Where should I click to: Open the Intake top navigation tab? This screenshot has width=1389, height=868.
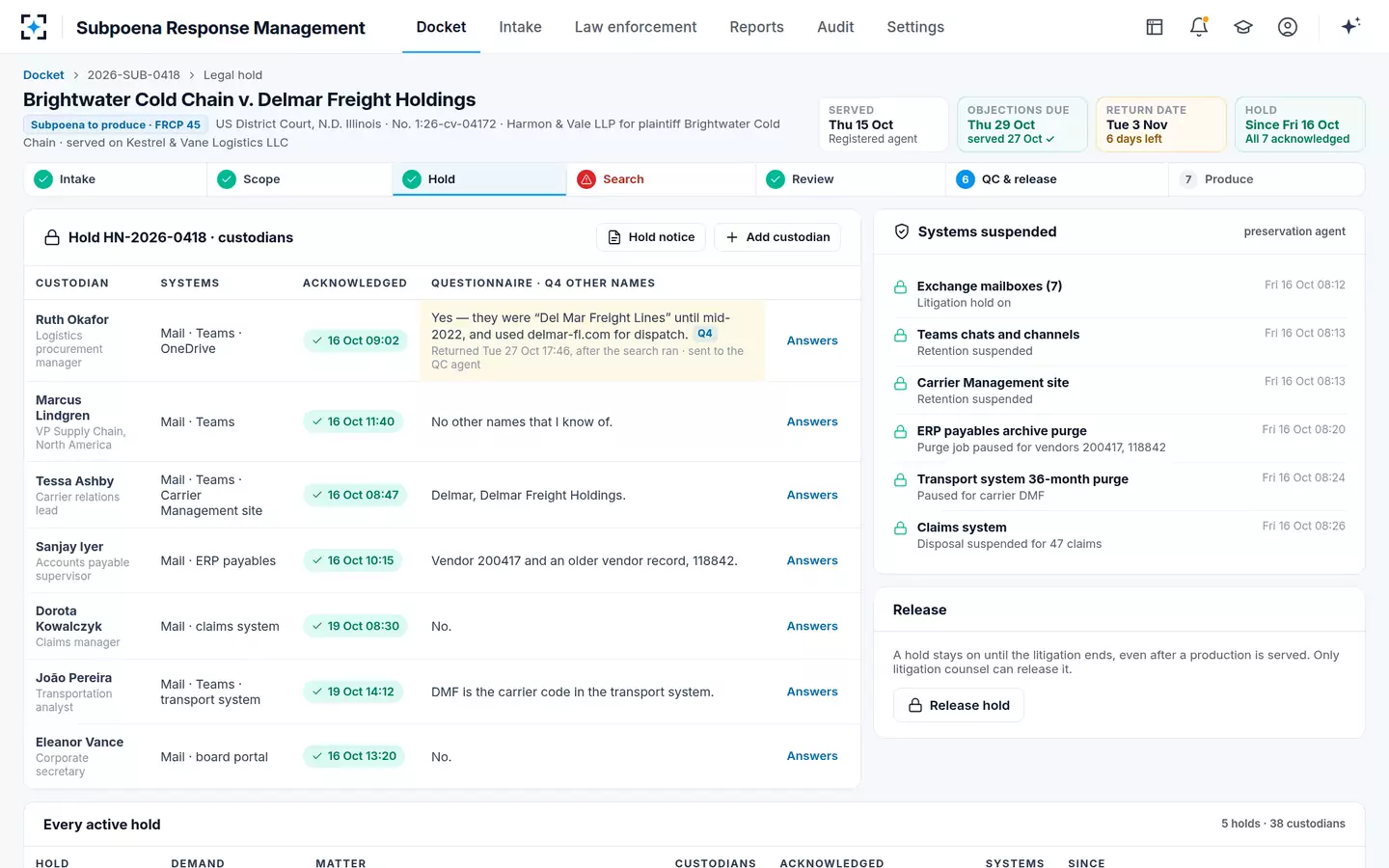(x=520, y=27)
